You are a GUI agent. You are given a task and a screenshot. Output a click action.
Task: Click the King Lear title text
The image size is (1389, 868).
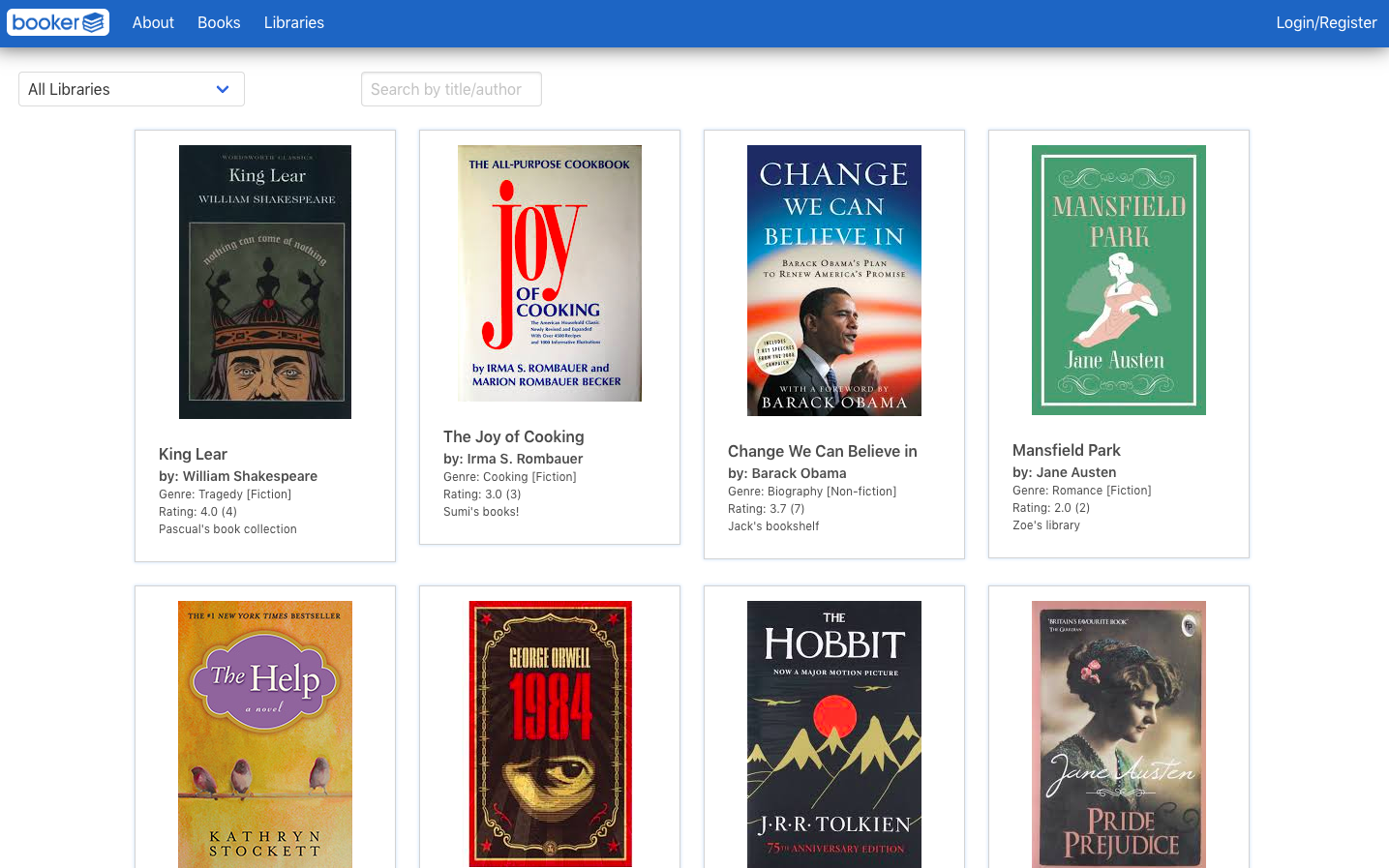193,454
